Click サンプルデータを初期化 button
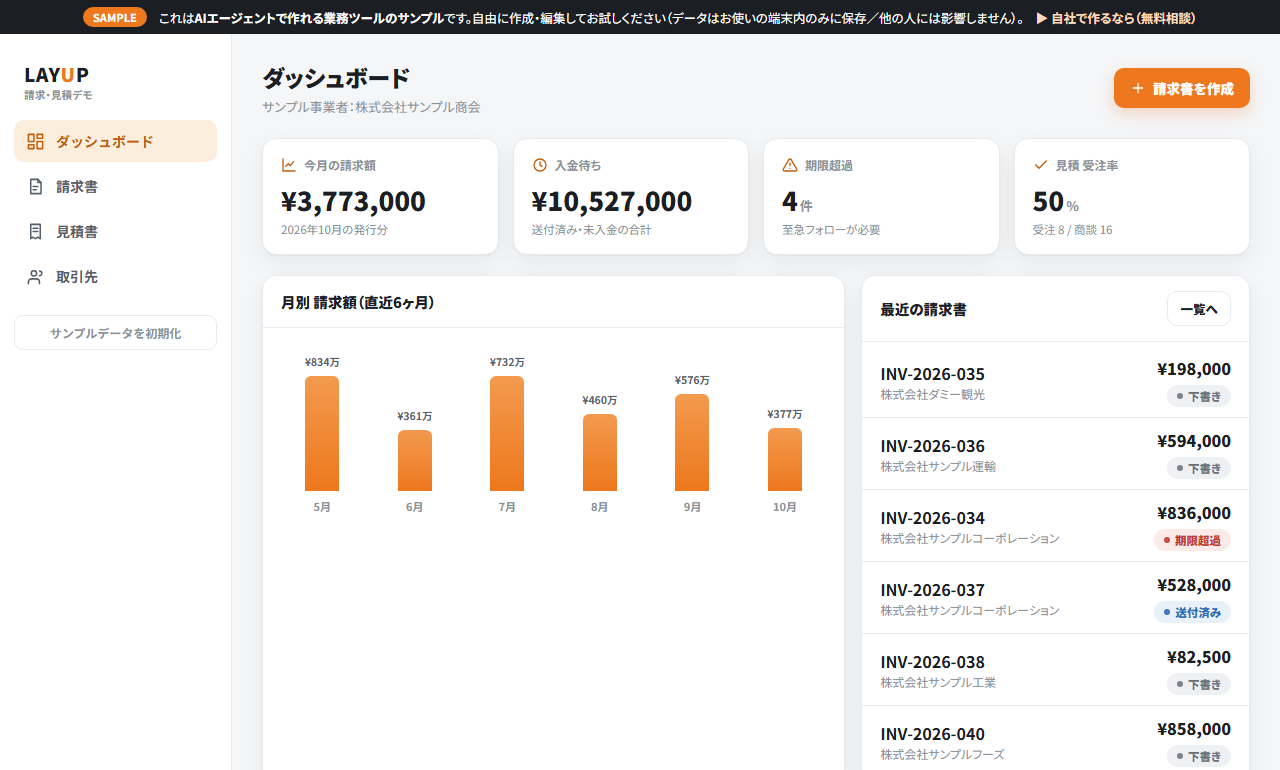 tap(115, 333)
